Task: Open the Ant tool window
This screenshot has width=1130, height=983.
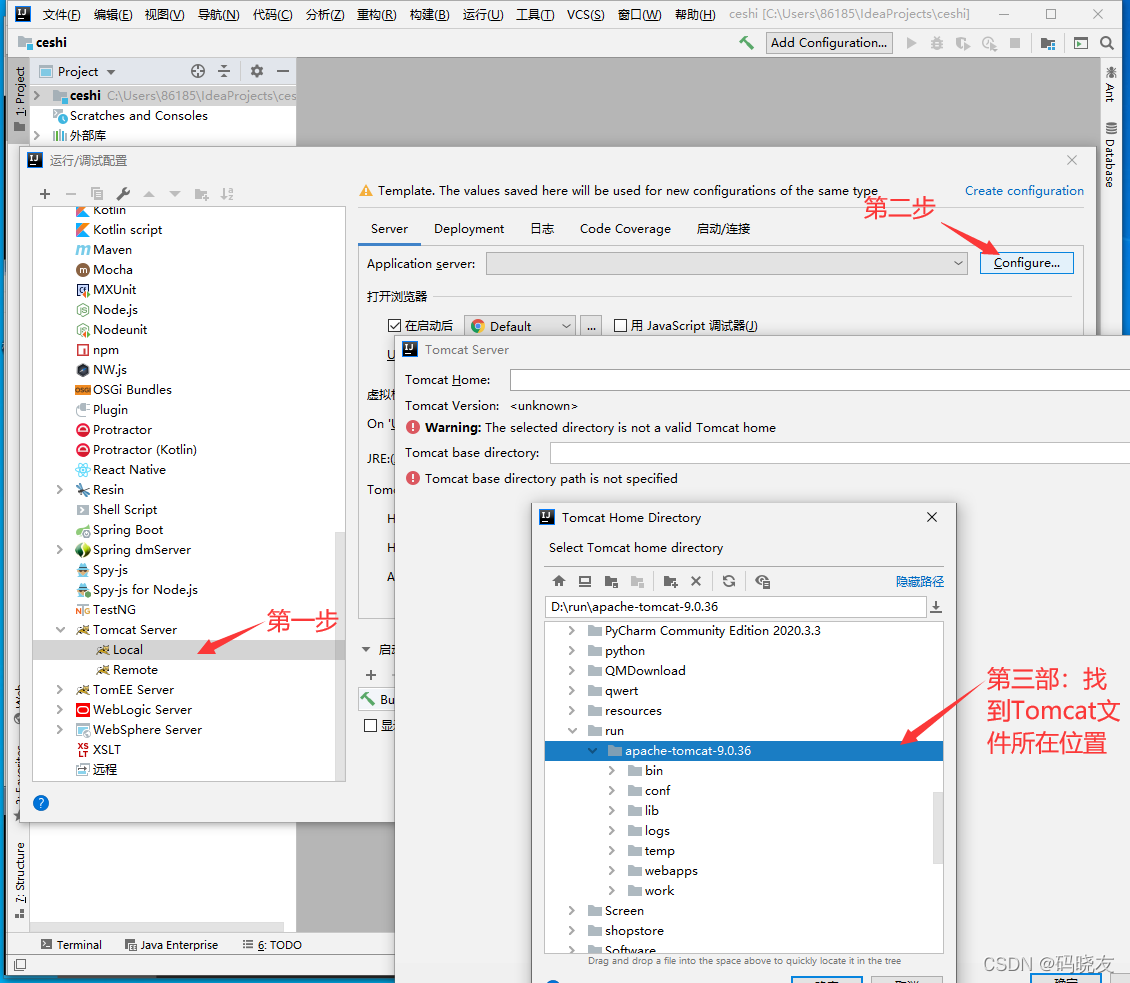Action: pos(1111,84)
